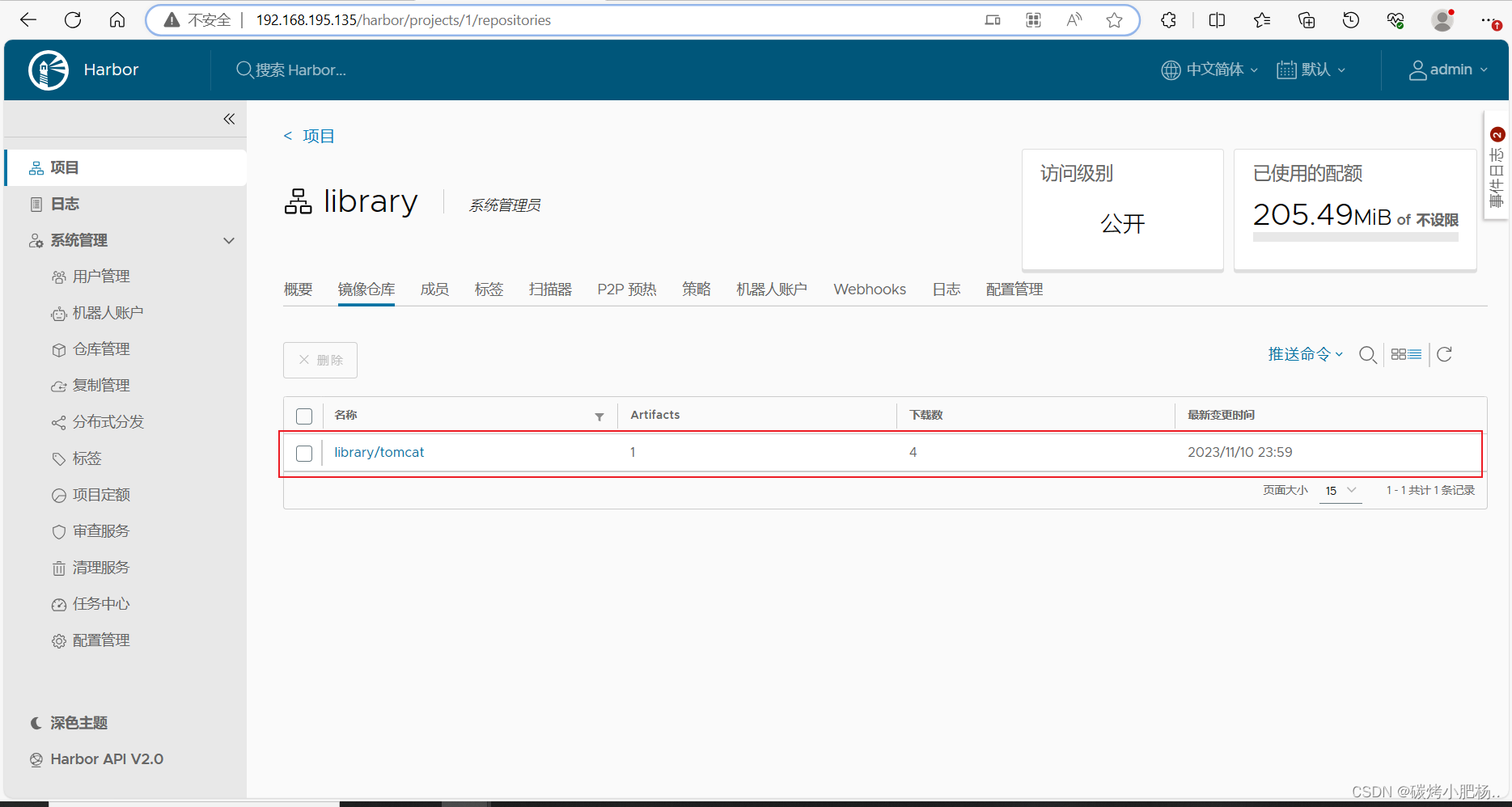Screen dimensions: 1512x807
Task: Check the library/tomcat row checkbox
Action: click(x=304, y=454)
